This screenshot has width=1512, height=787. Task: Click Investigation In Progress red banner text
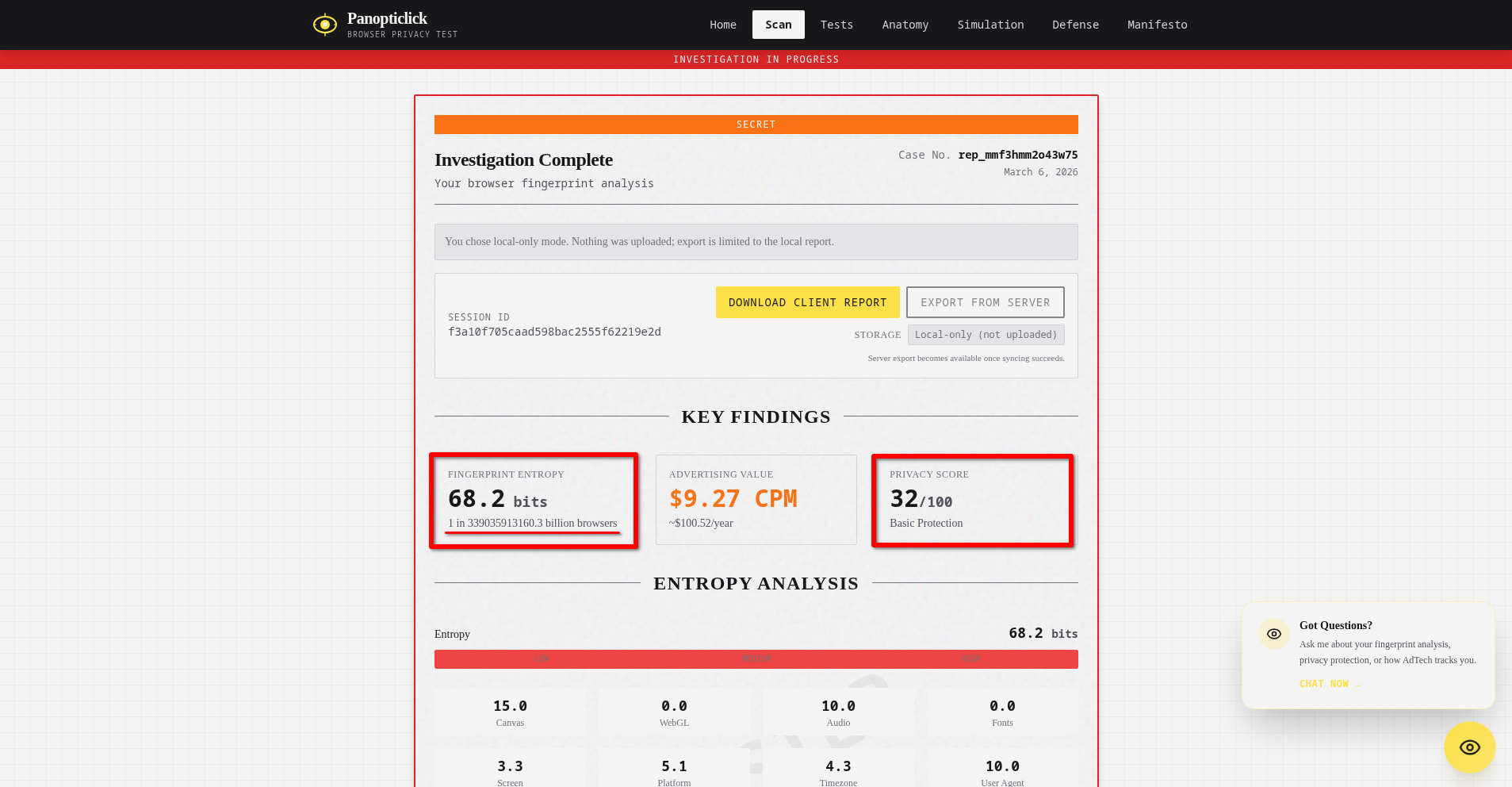(x=756, y=60)
